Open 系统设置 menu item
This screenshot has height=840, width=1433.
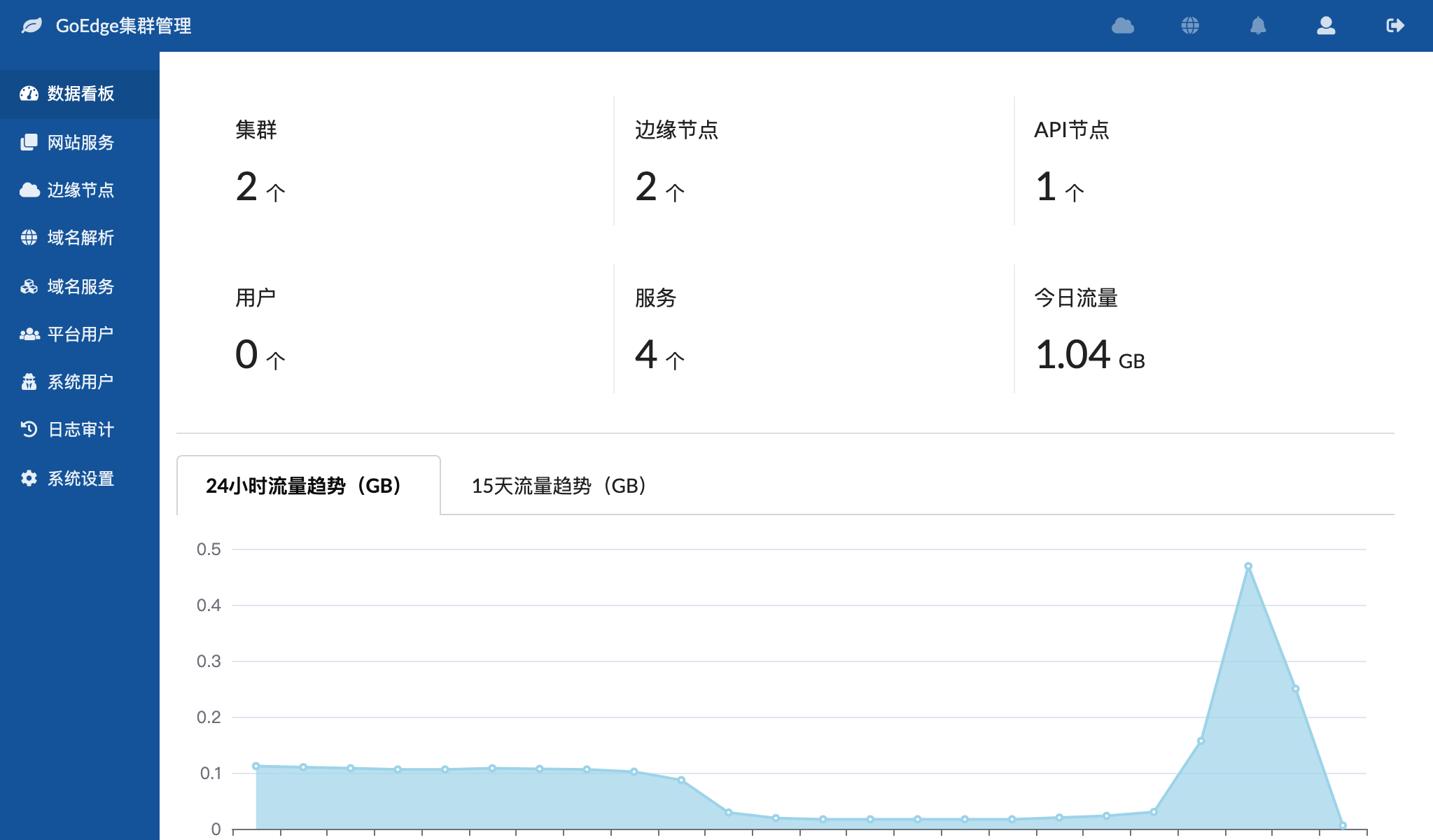coord(80,478)
